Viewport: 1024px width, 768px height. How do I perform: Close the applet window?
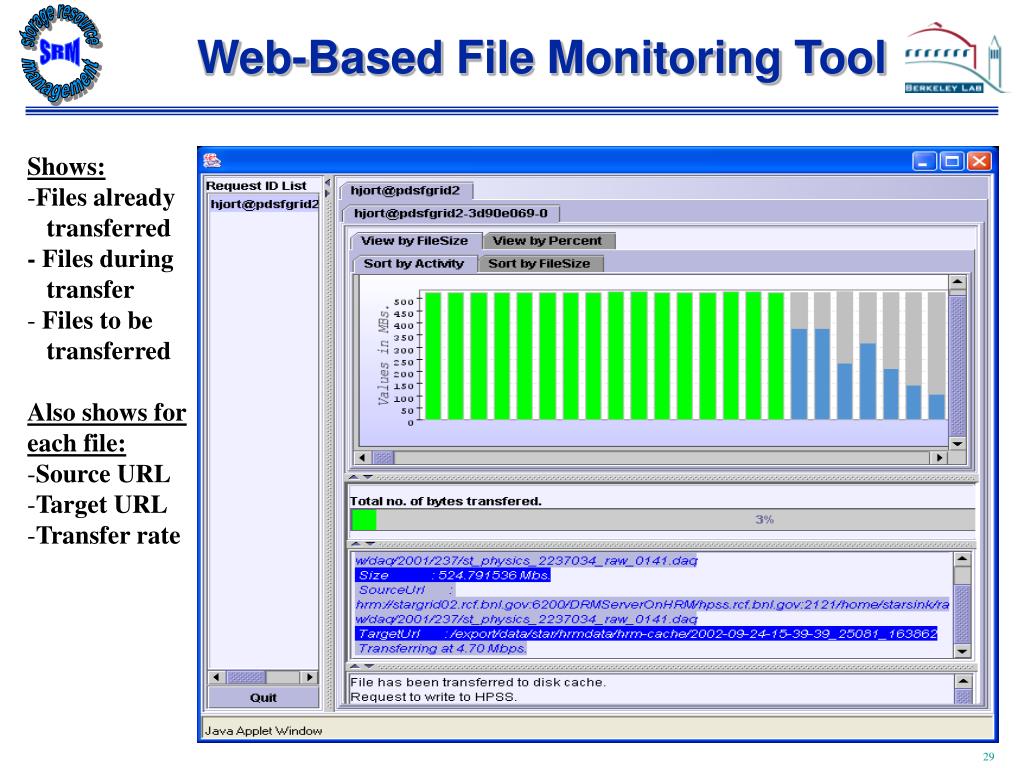pos(979,161)
